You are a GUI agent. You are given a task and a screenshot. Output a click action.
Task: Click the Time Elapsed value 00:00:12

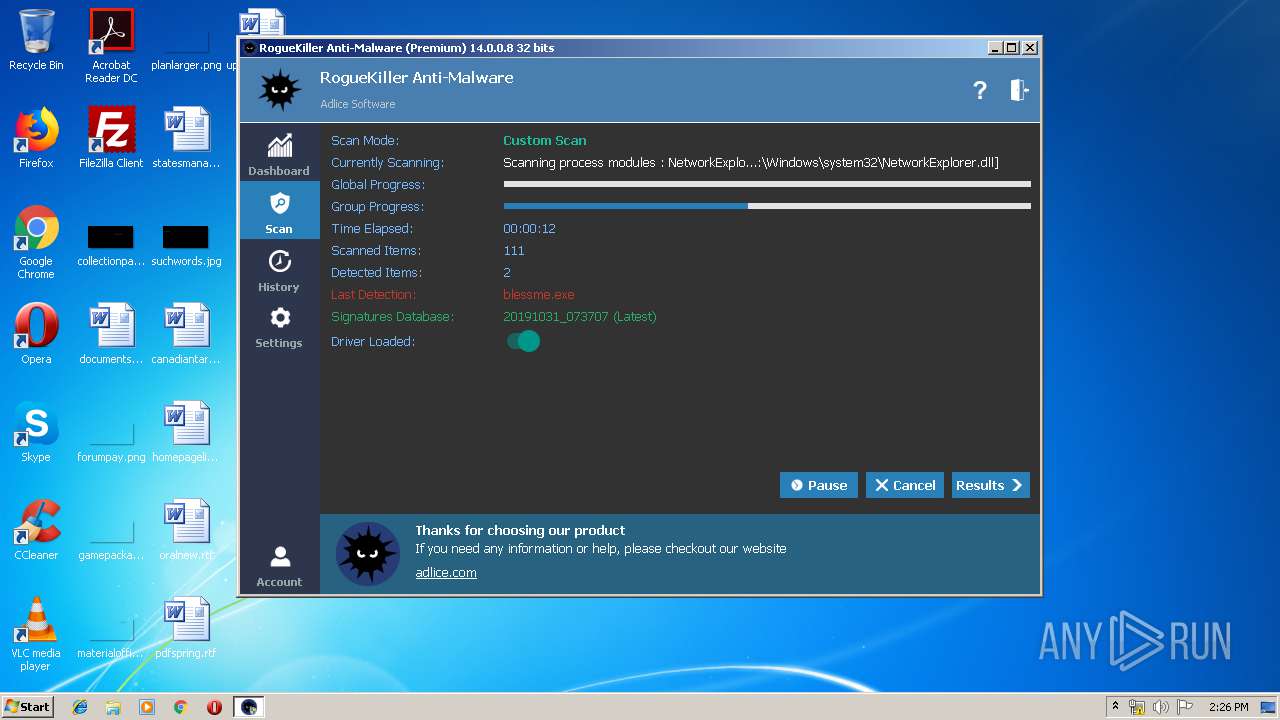tap(529, 229)
